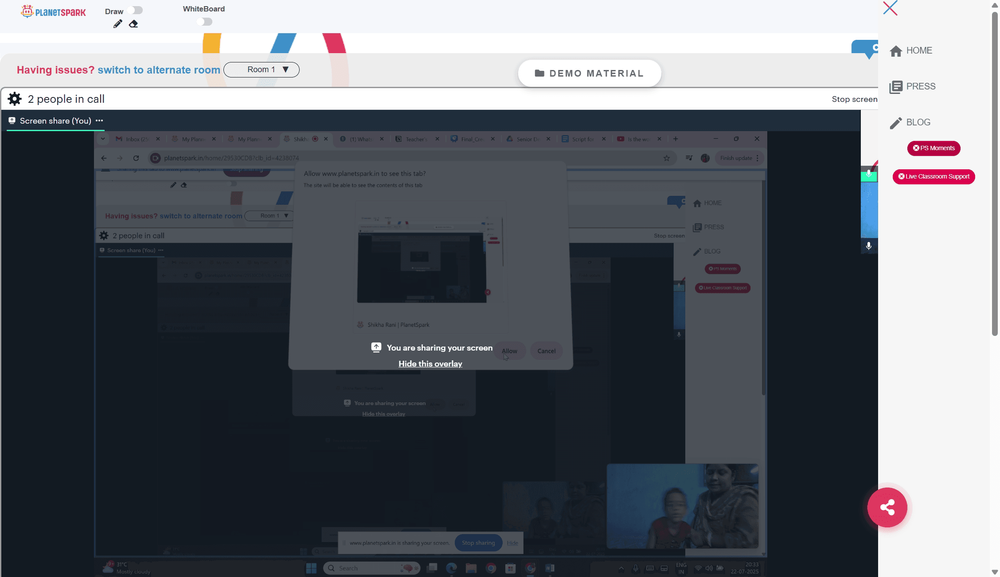
Task: Open new tab plus in shared browser
Action: click(675, 139)
